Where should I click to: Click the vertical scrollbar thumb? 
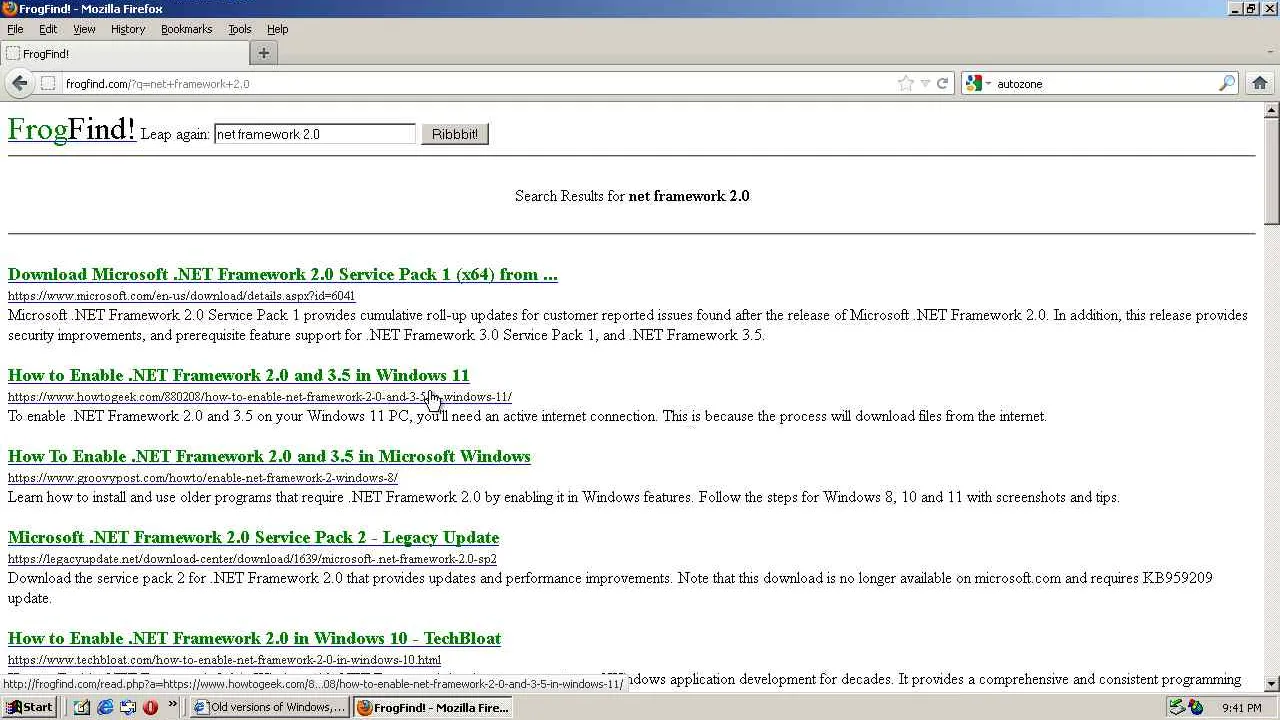[x=1272, y=172]
